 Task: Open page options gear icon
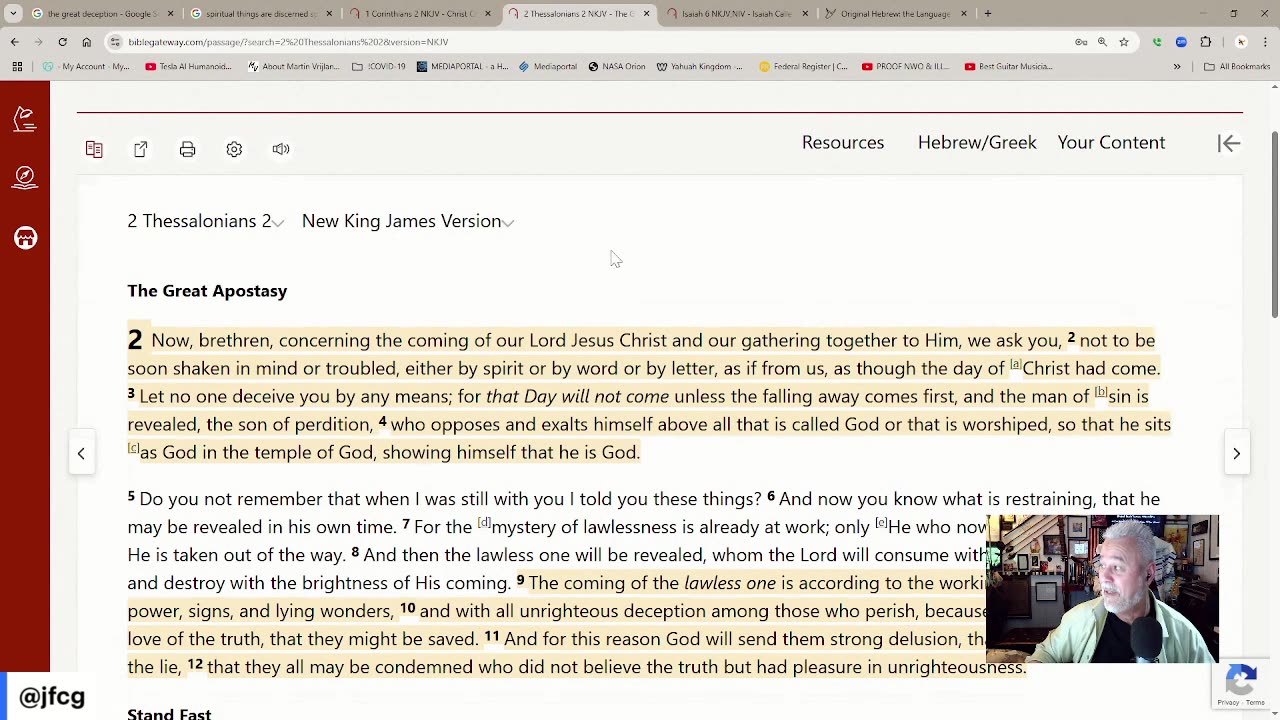coord(234,149)
